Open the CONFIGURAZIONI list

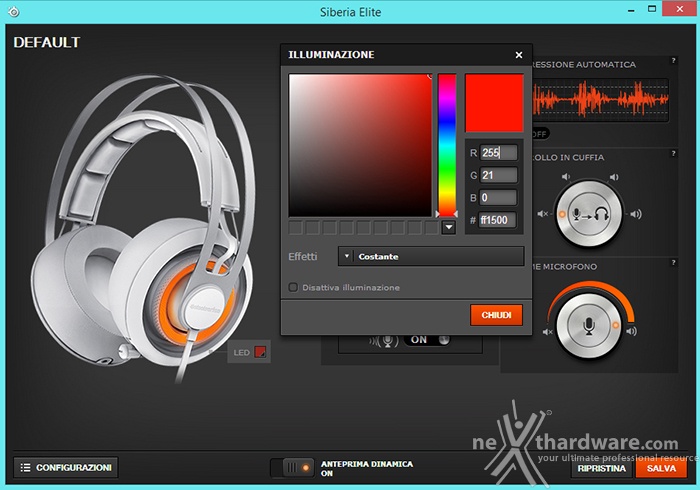coord(66,467)
